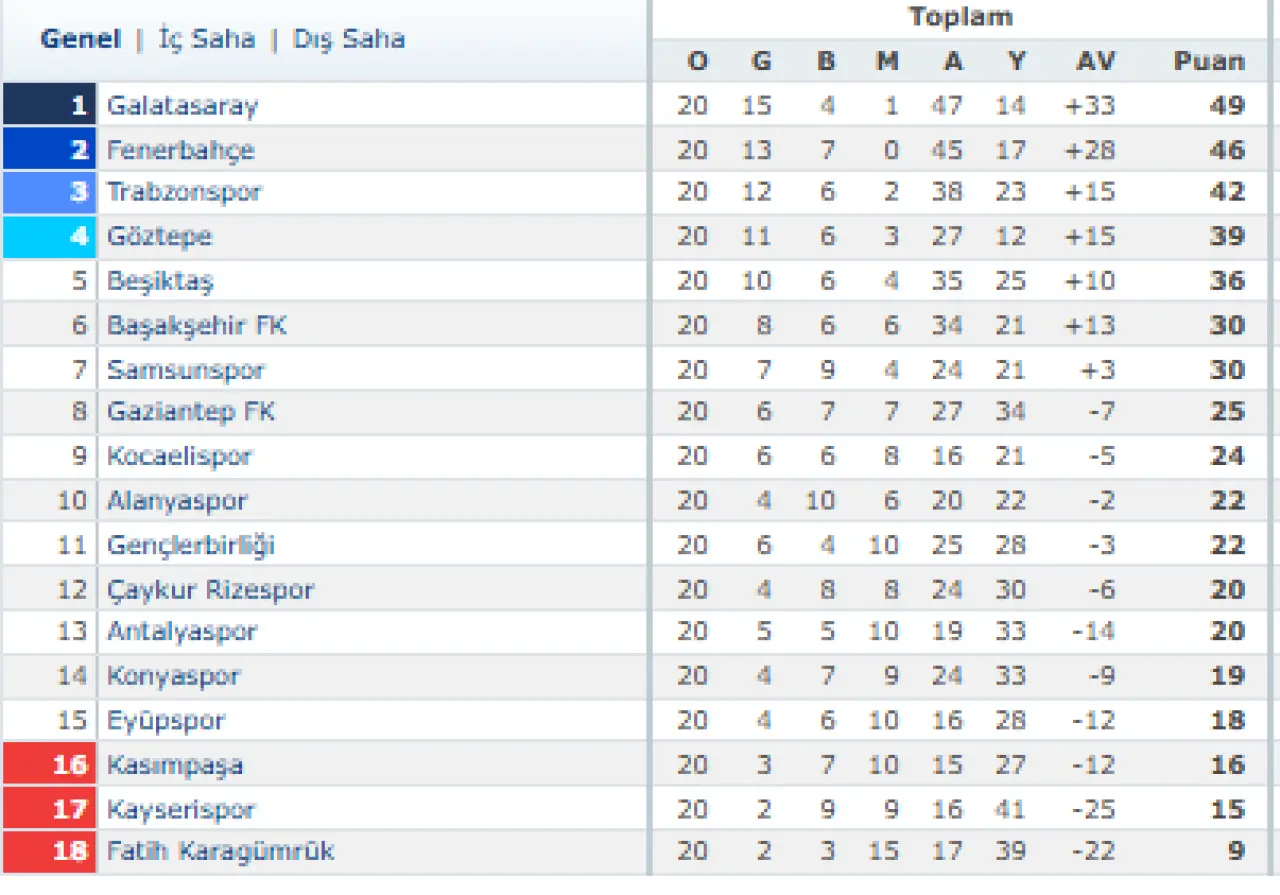Click the dark blue rank 1 badge
This screenshot has height=895, width=1280.
(x=50, y=105)
